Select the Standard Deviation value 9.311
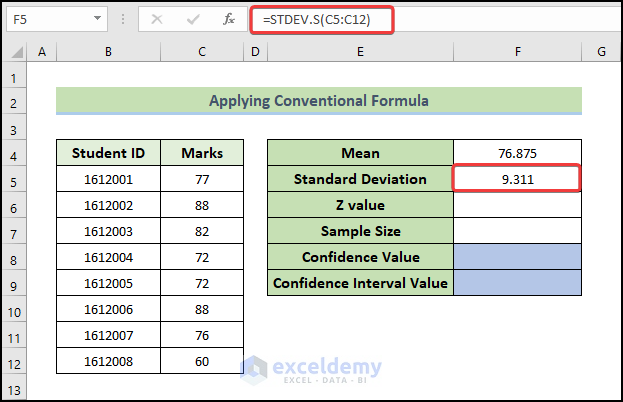This screenshot has height=402, width=623. [x=517, y=179]
